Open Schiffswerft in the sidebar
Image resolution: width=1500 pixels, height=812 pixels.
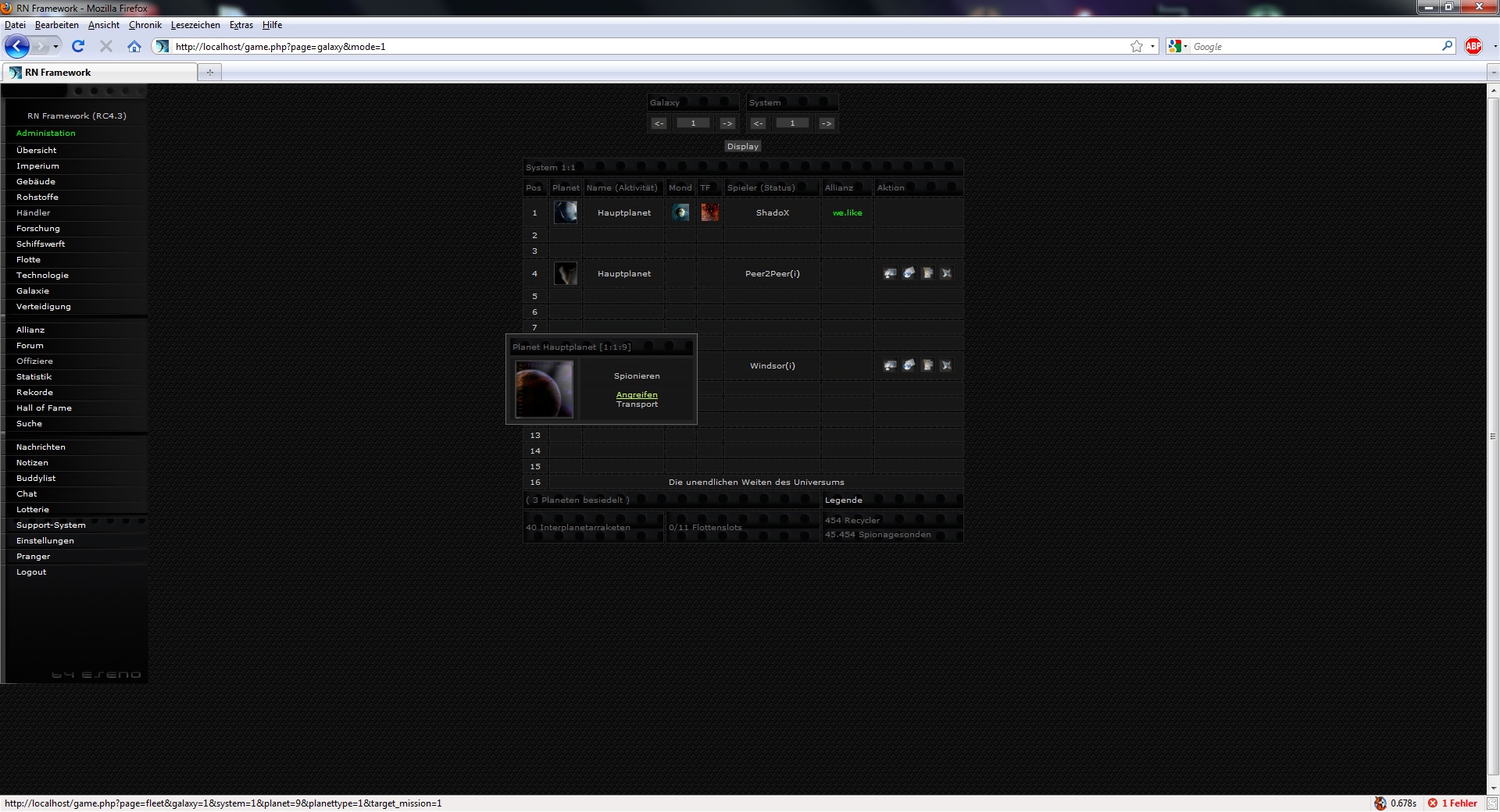pos(41,244)
